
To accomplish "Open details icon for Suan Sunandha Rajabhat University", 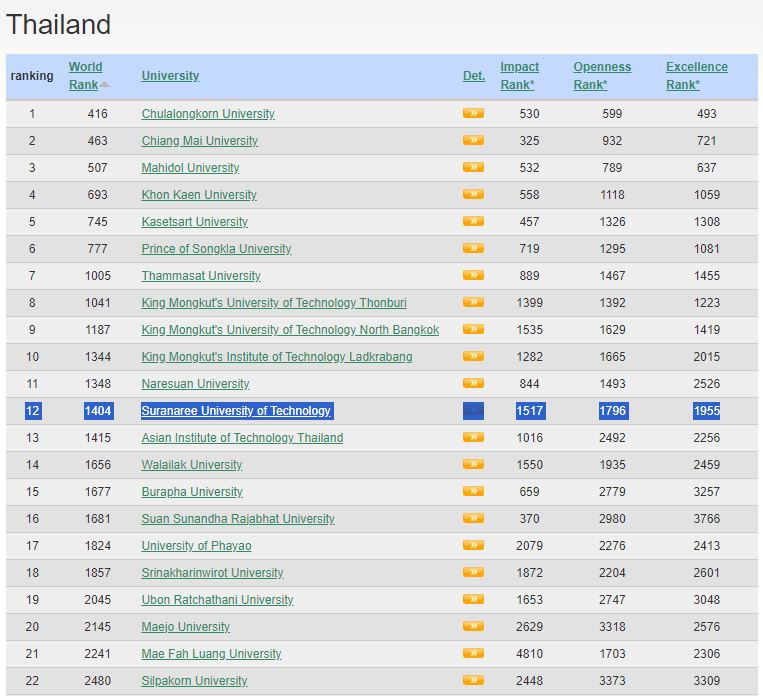I will [x=473, y=518].
